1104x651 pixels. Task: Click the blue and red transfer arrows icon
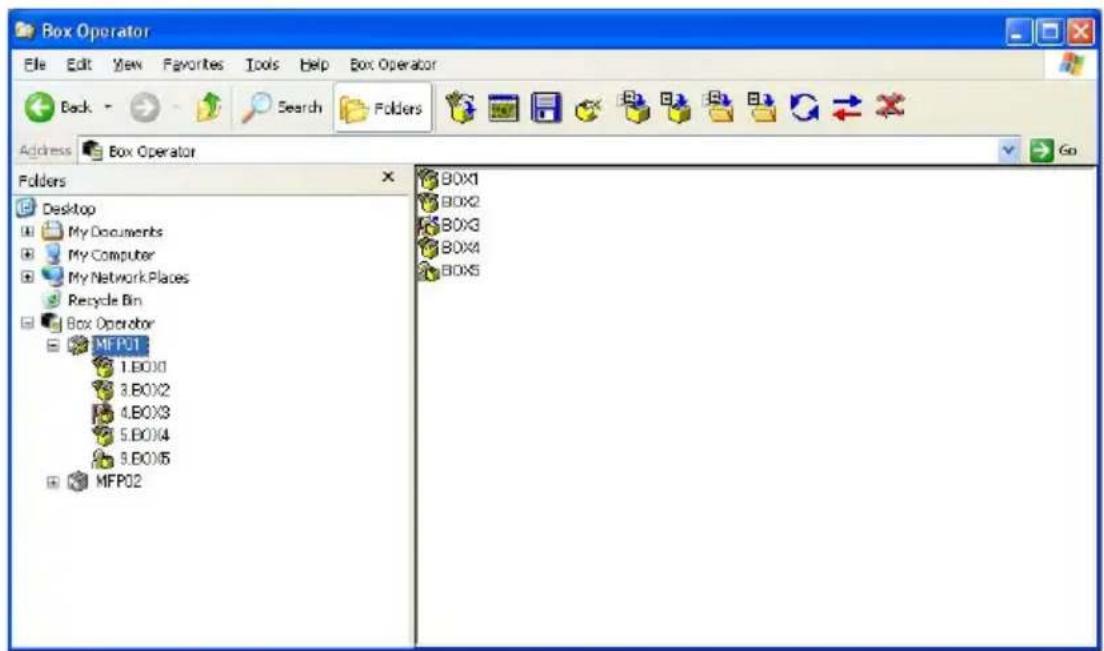click(x=846, y=108)
